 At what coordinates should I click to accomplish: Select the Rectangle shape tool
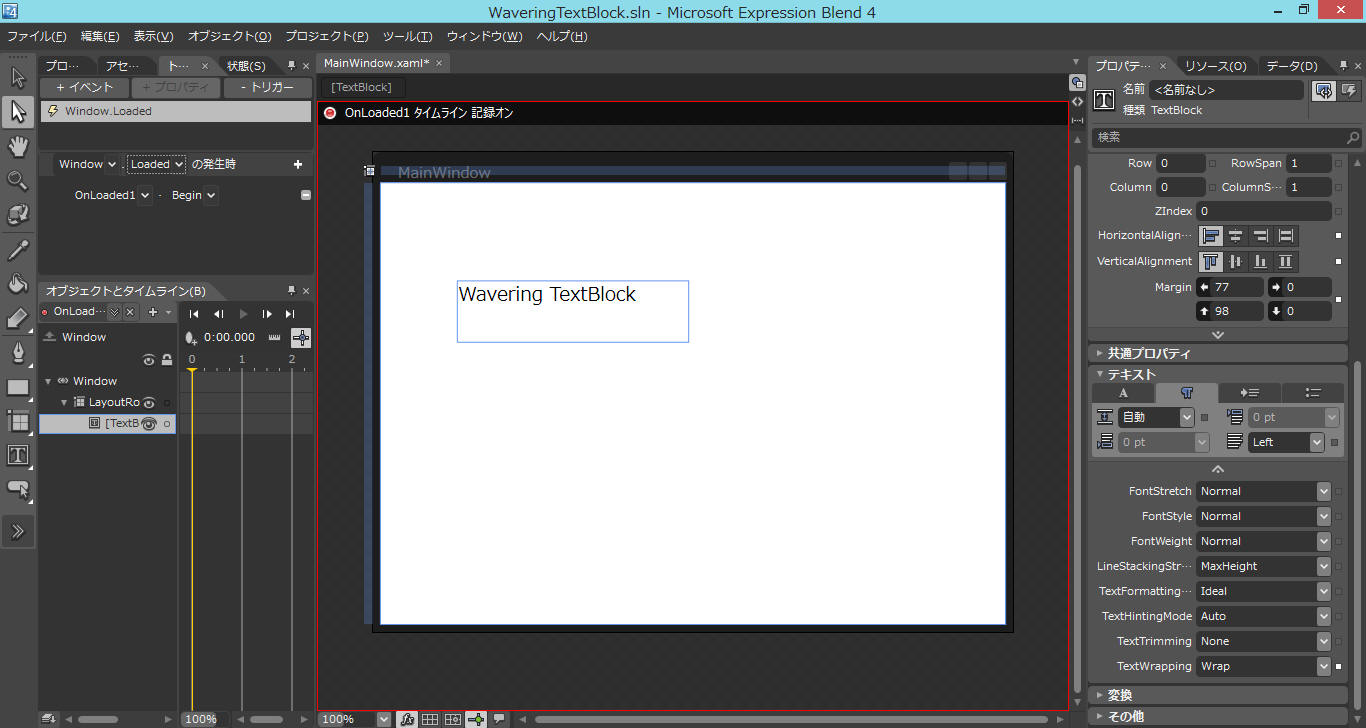[17, 387]
